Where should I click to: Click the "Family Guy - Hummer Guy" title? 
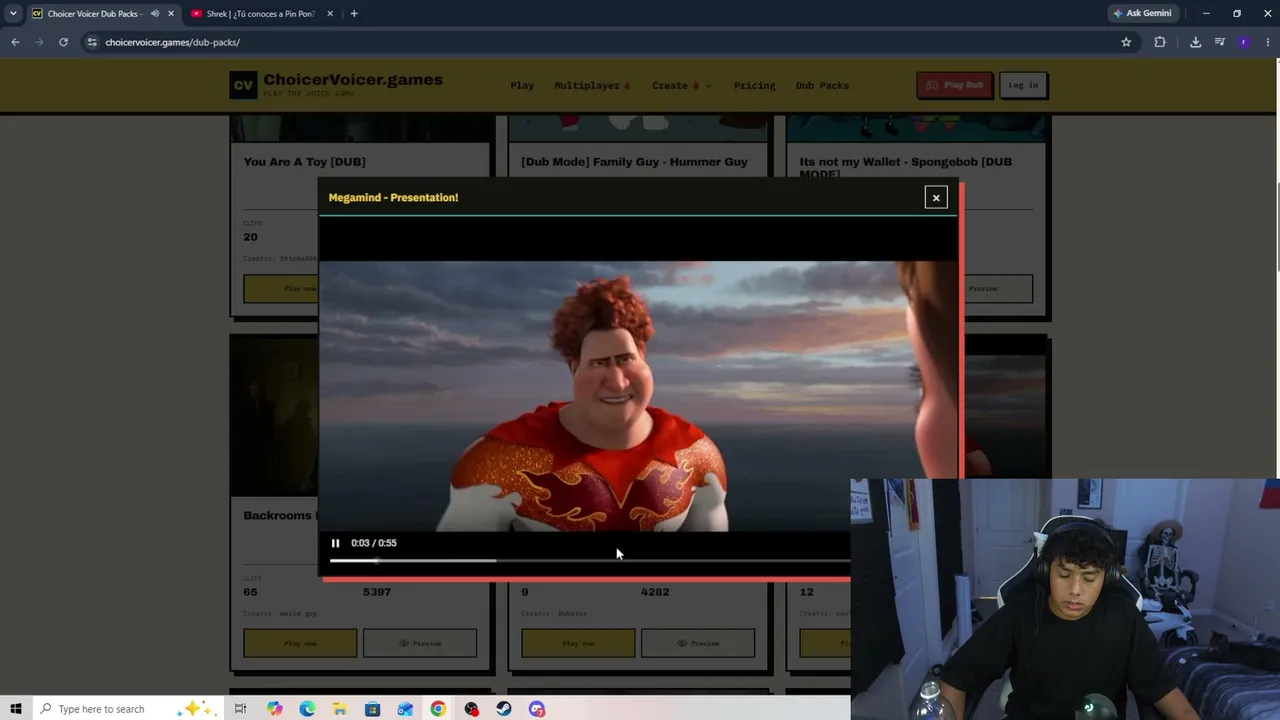point(634,161)
